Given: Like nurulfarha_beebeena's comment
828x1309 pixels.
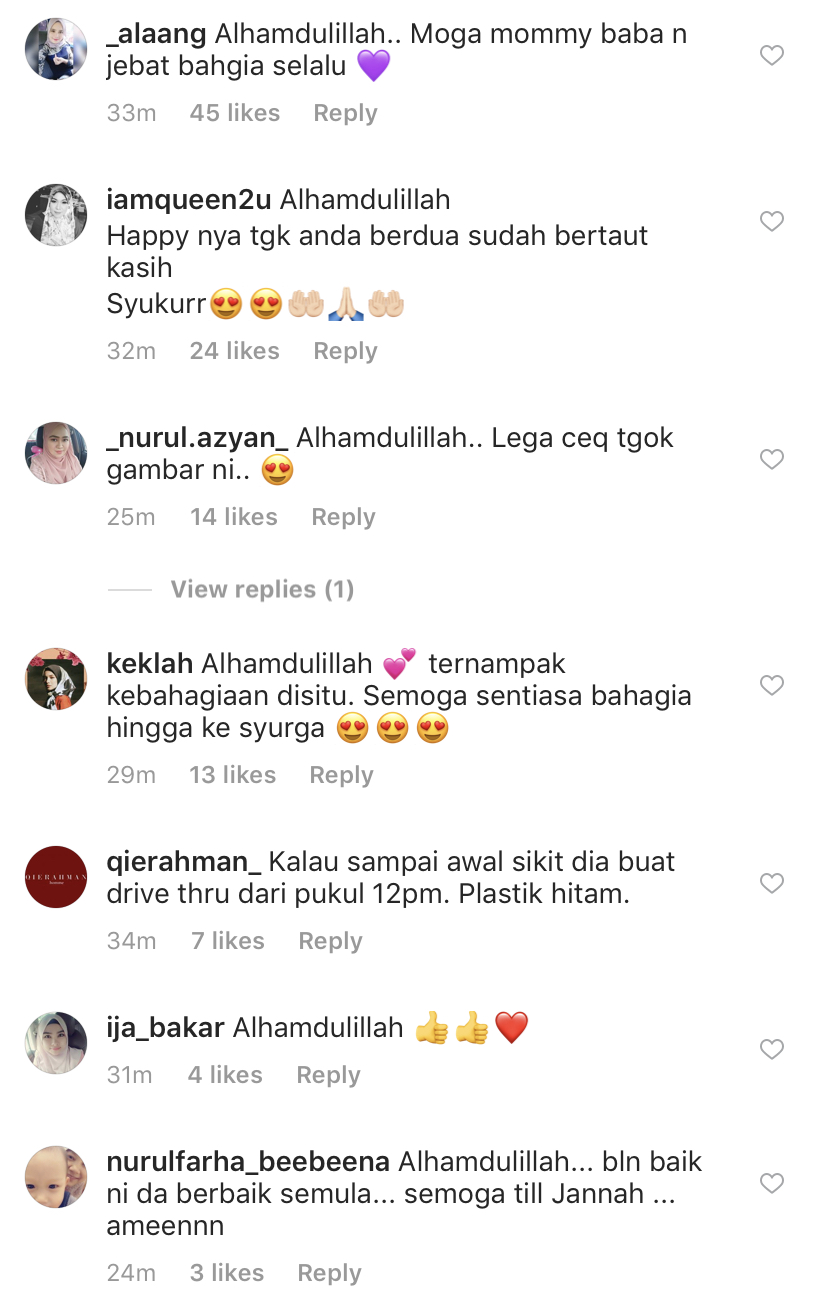Looking at the screenshot, I should tap(772, 1183).
